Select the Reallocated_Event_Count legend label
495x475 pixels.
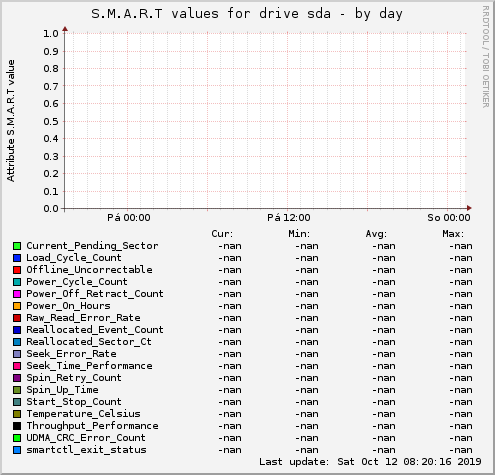(95, 330)
